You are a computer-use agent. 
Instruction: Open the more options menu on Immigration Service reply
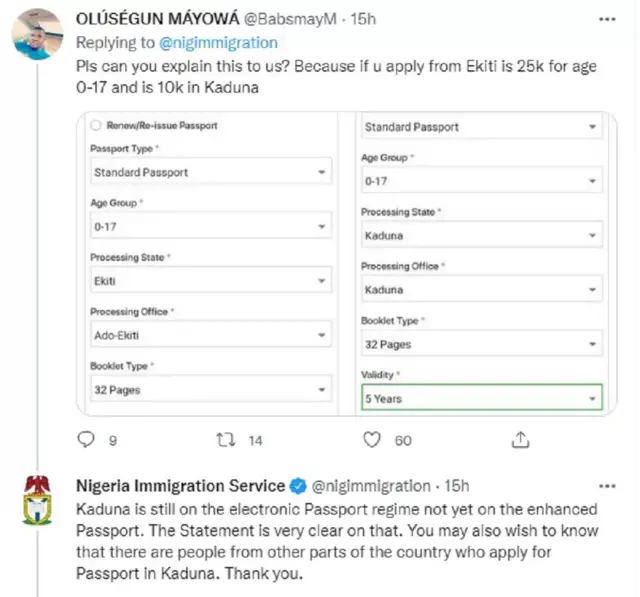[x=607, y=486]
